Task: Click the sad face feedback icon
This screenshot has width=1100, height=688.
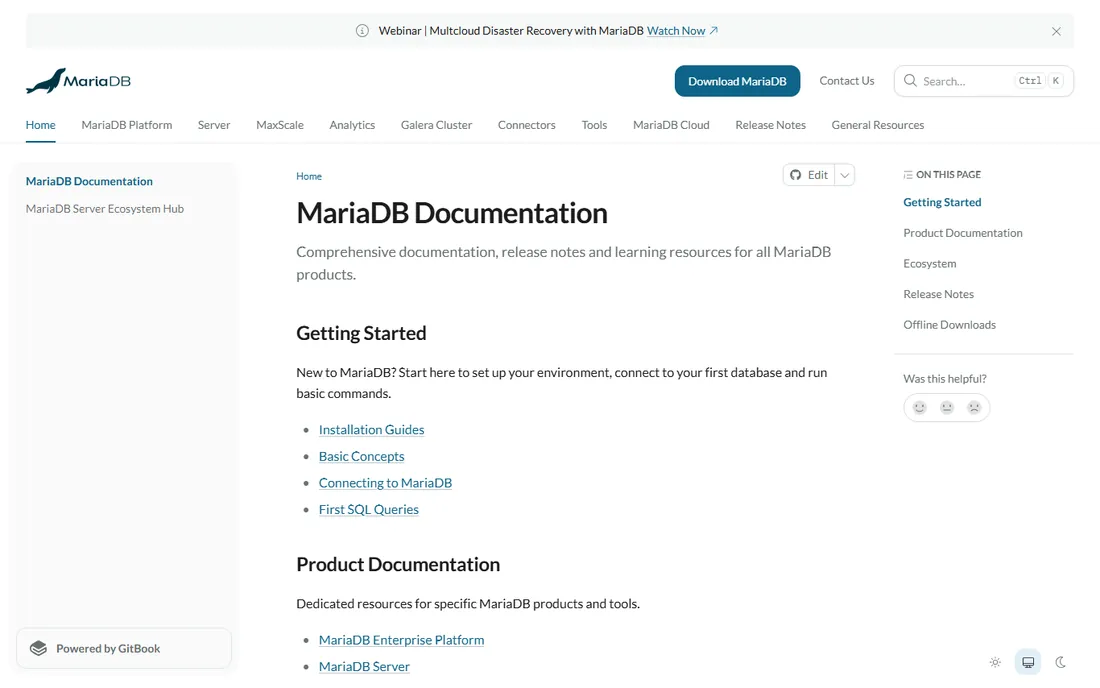Action: click(974, 407)
